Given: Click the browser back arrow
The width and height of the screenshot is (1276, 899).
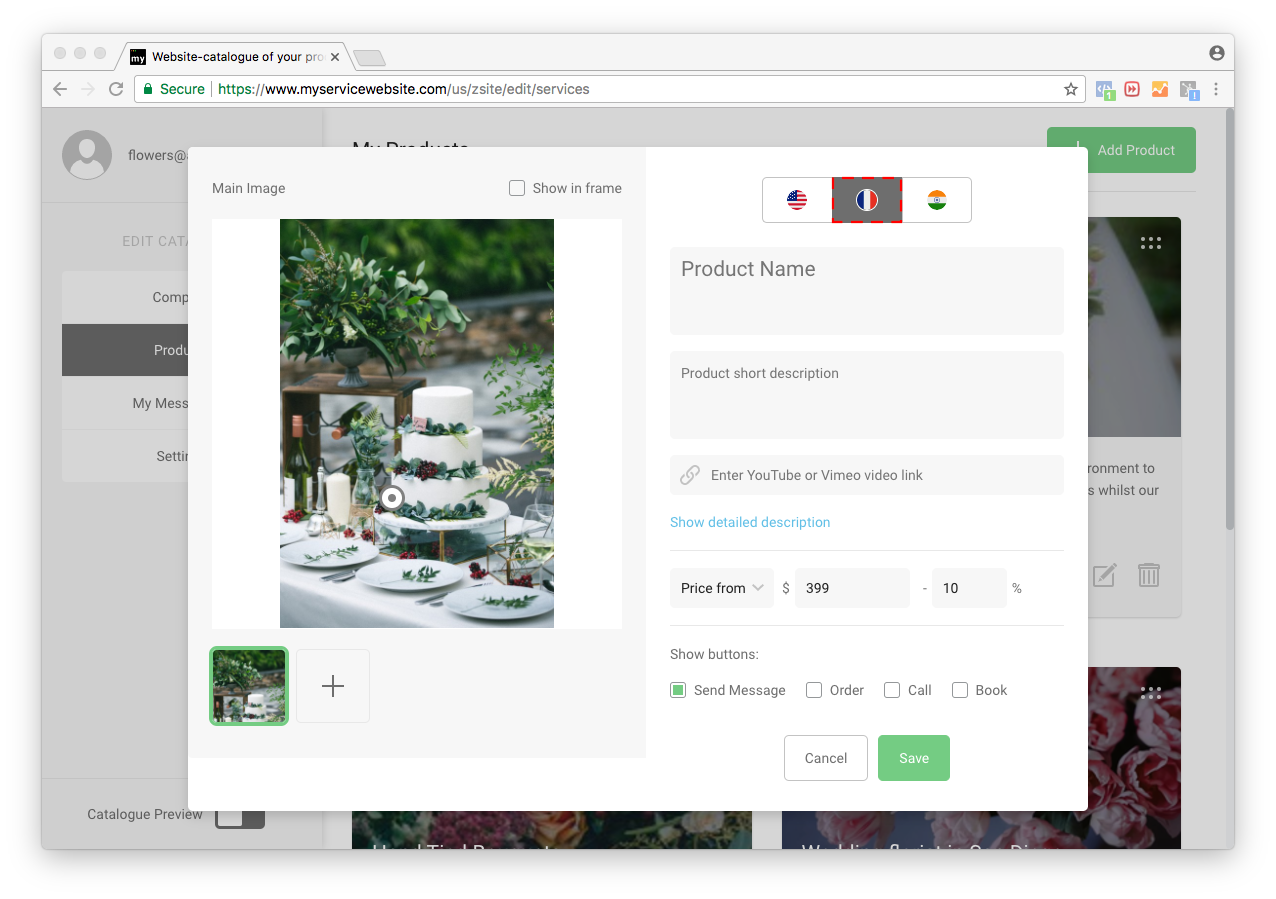Looking at the screenshot, I should coord(60,89).
